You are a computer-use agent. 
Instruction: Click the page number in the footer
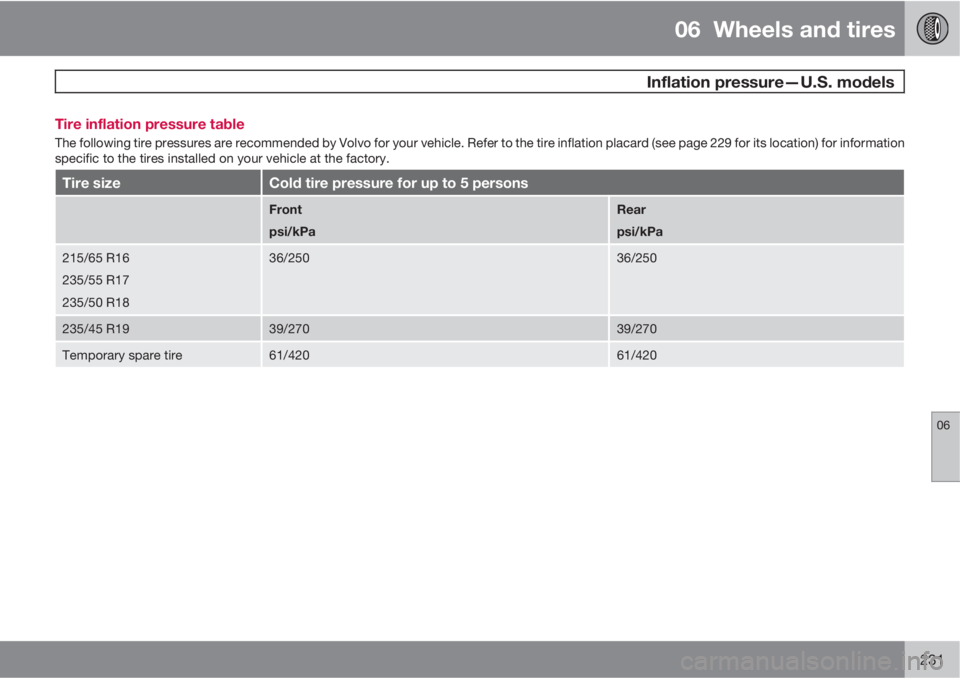[931, 660]
